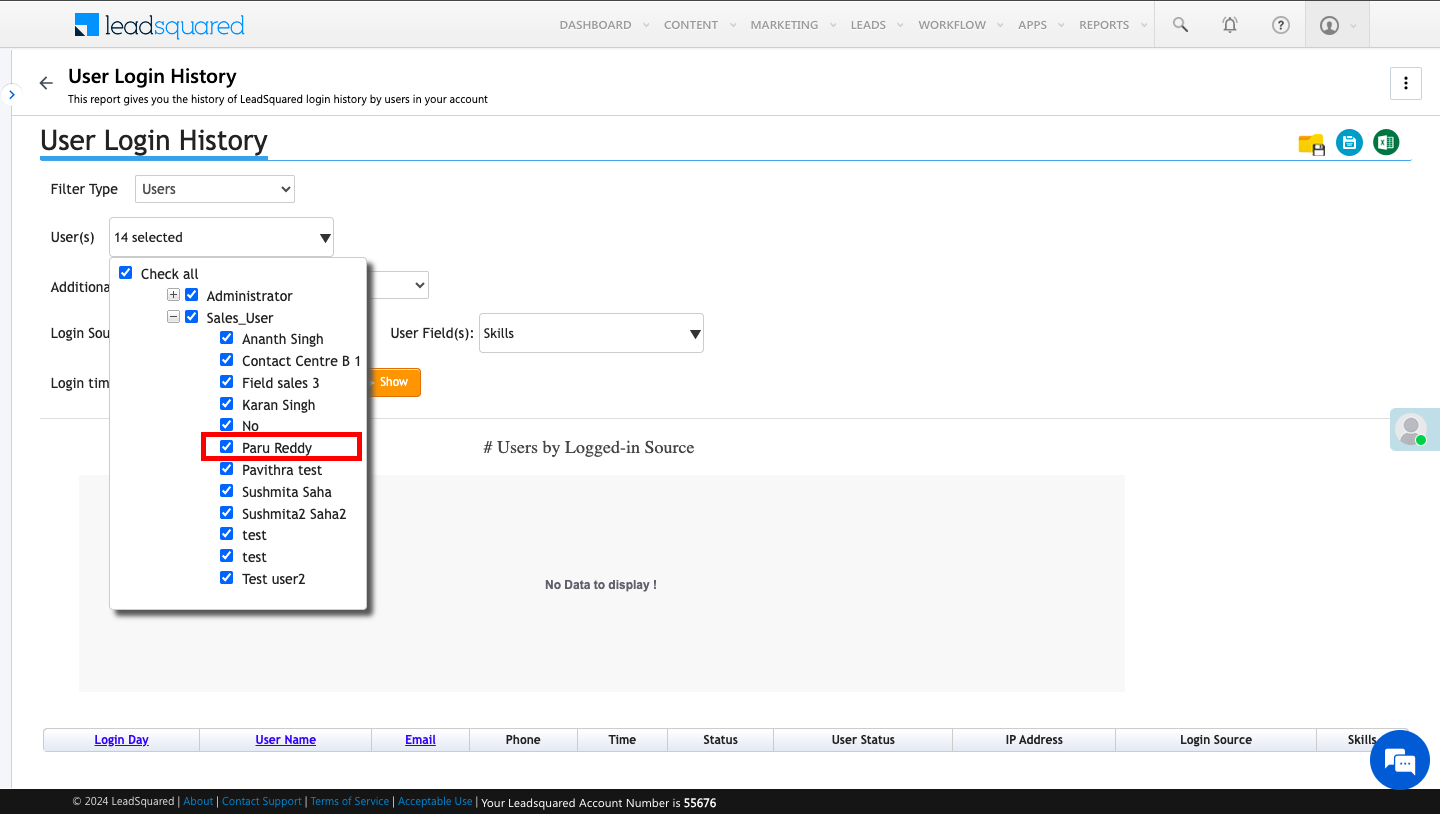The image size is (1440, 814).
Task: Open the Dashboard menu
Action: coord(595,25)
